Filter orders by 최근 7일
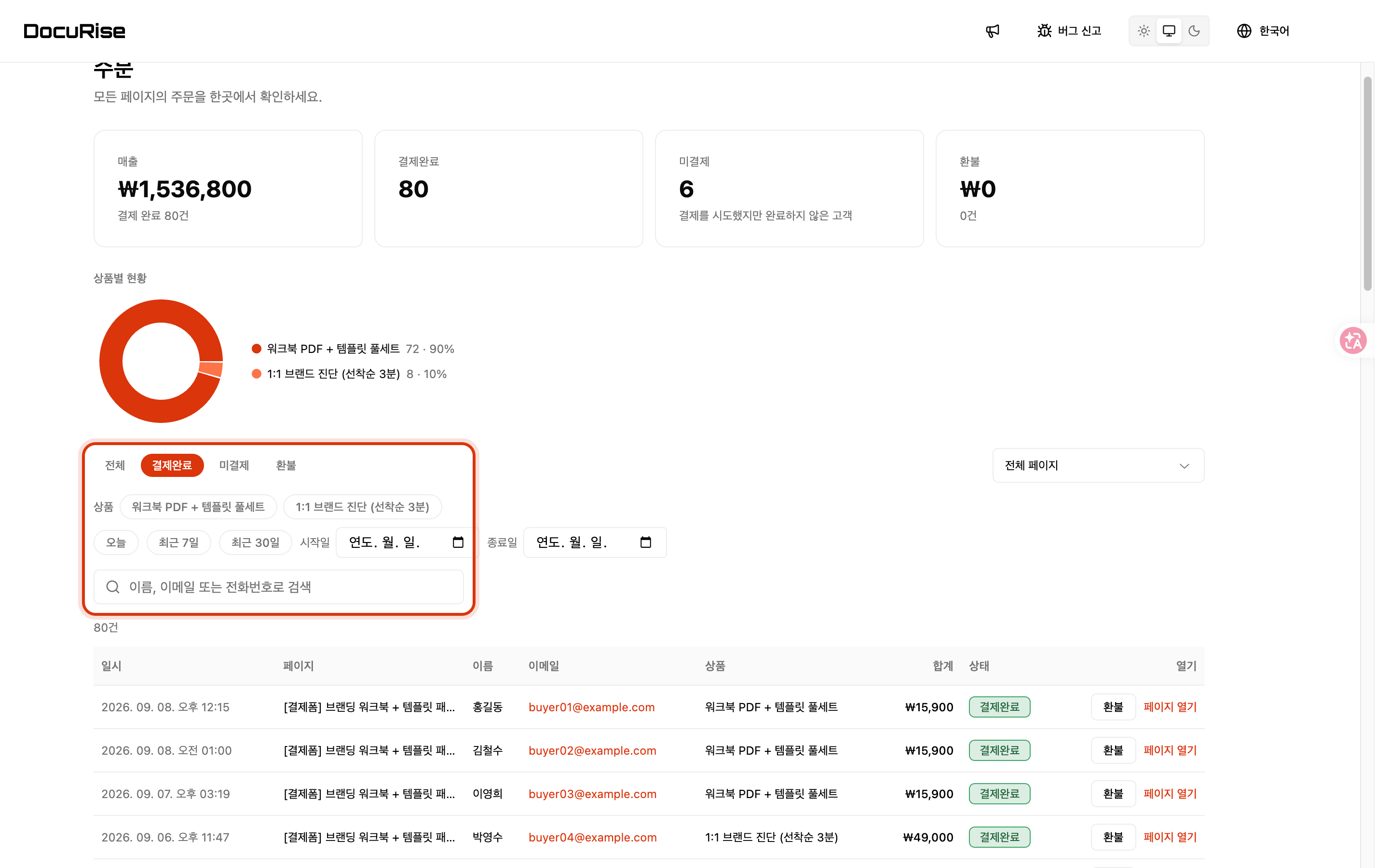The width and height of the screenshot is (1389, 868). click(179, 542)
